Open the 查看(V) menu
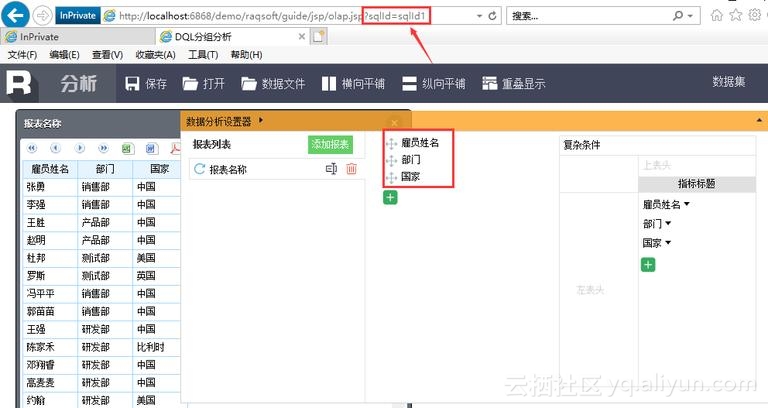768x408 pixels. [107, 55]
